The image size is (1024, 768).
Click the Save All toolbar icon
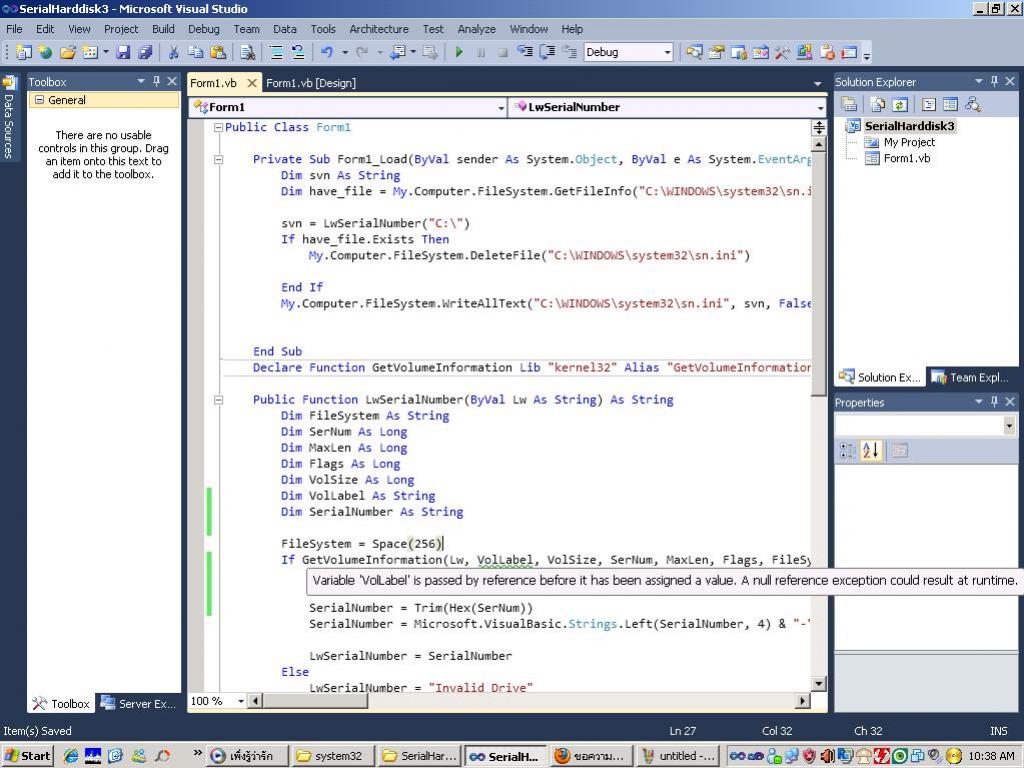point(145,52)
